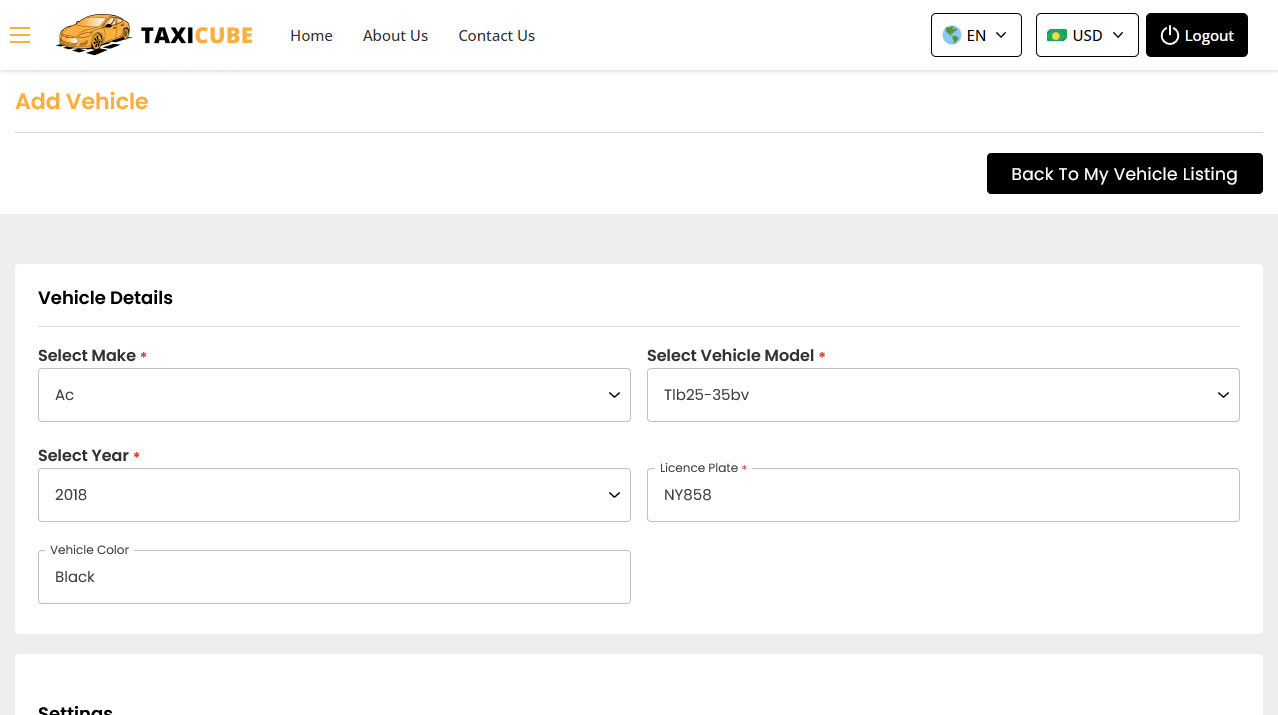Viewport: 1278px width, 715px height.
Task: Expand the Select Vehicle Model dropdown
Action: [x=943, y=394]
